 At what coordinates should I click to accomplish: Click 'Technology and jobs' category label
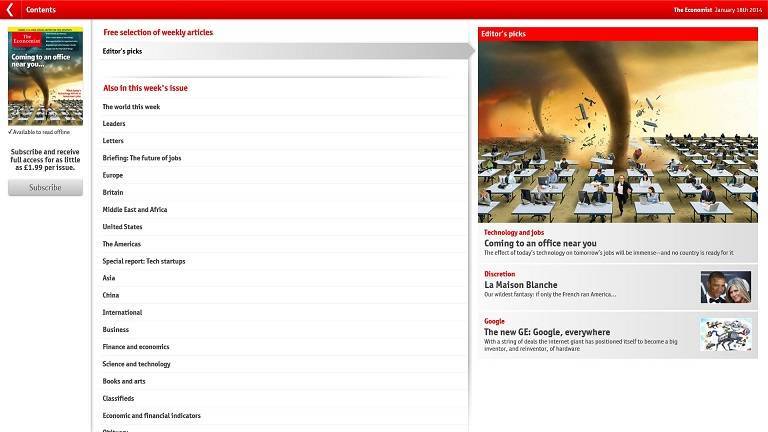point(514,233)
